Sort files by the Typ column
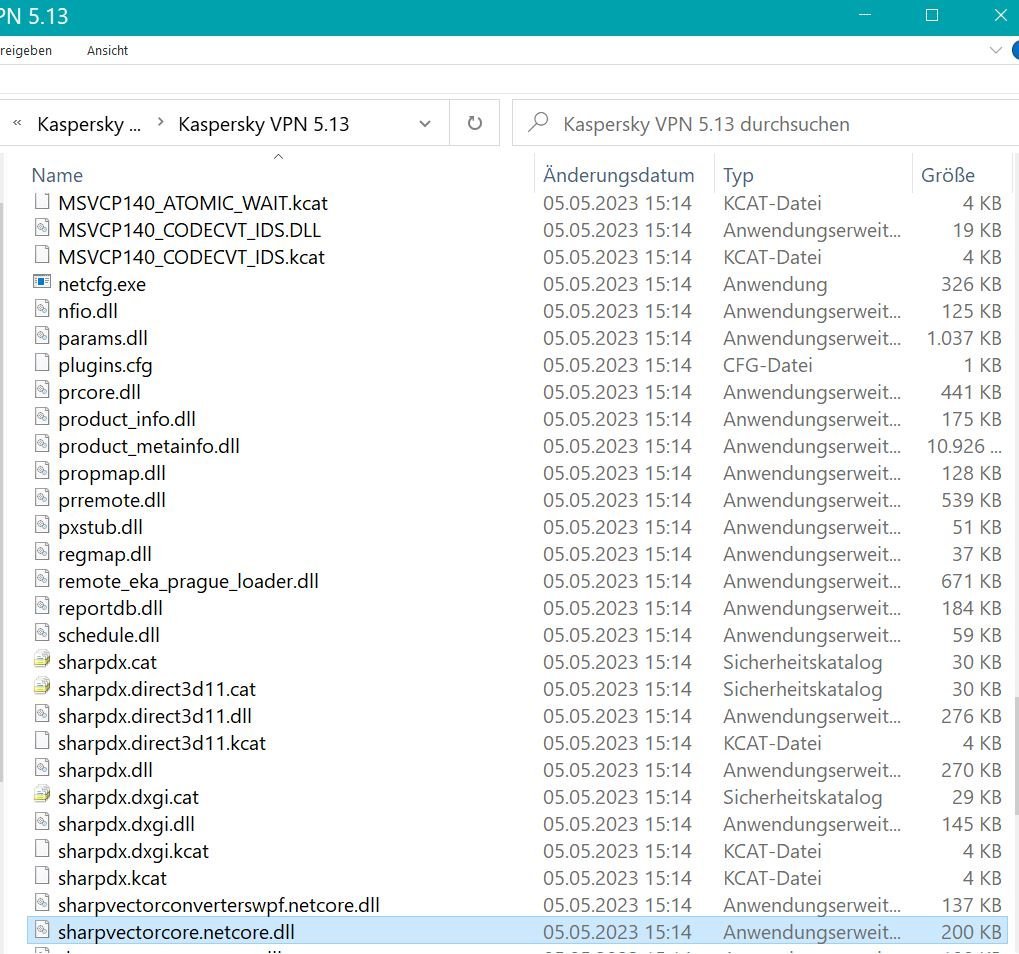The image size is (1019, 954). (738, 175)
